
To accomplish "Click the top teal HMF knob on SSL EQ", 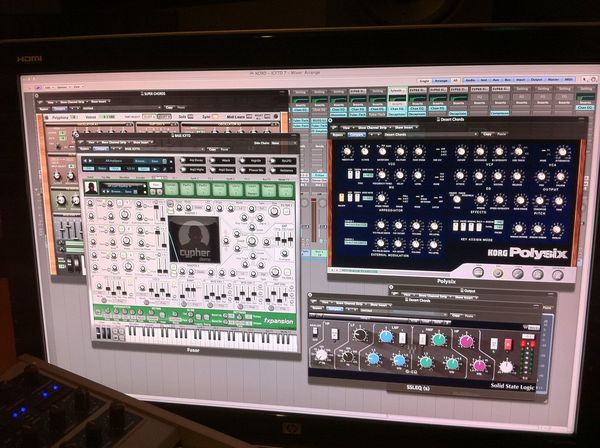I will pos(439,339).
